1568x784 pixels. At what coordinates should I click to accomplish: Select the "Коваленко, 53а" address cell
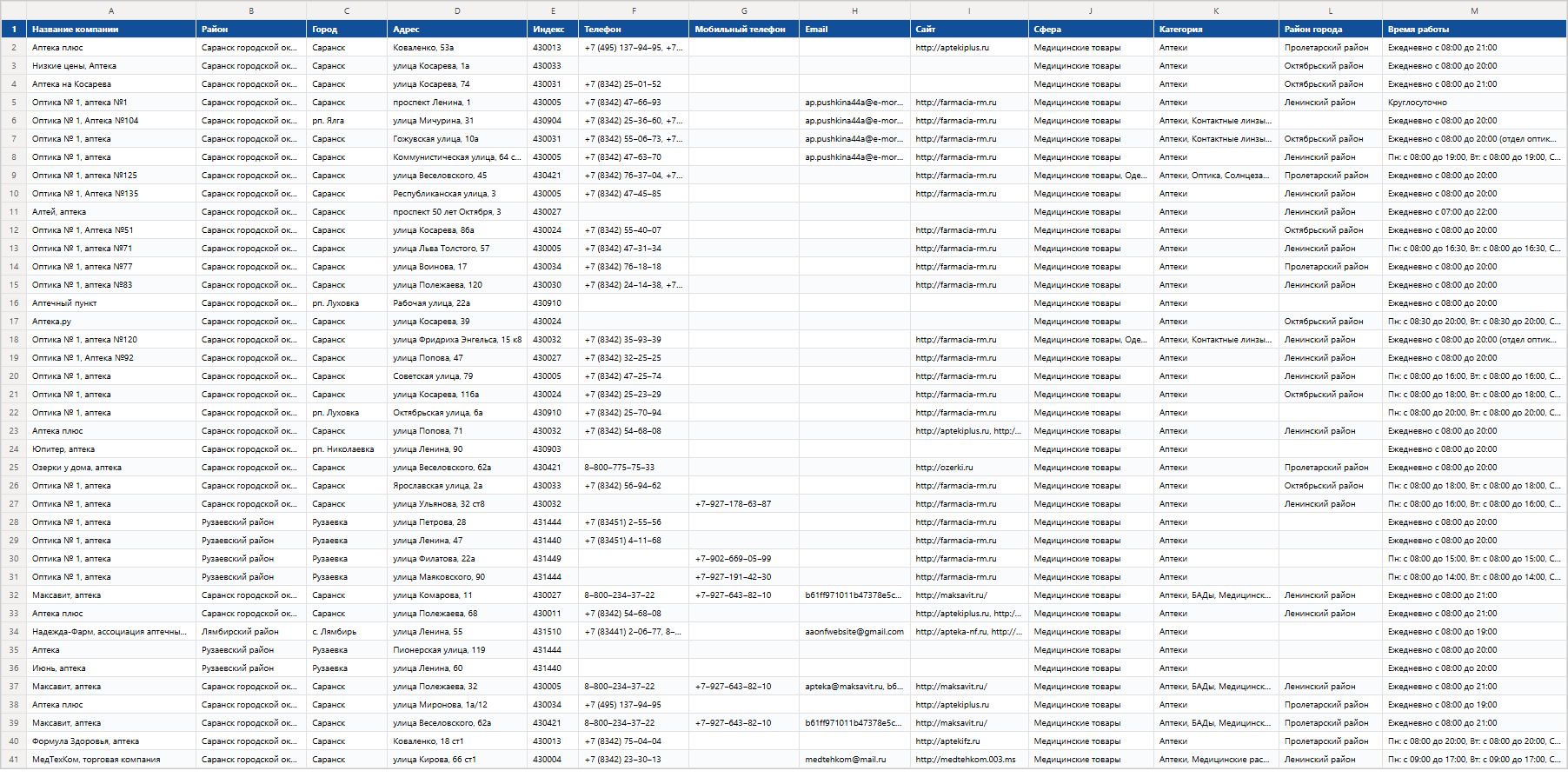point(457,47)
